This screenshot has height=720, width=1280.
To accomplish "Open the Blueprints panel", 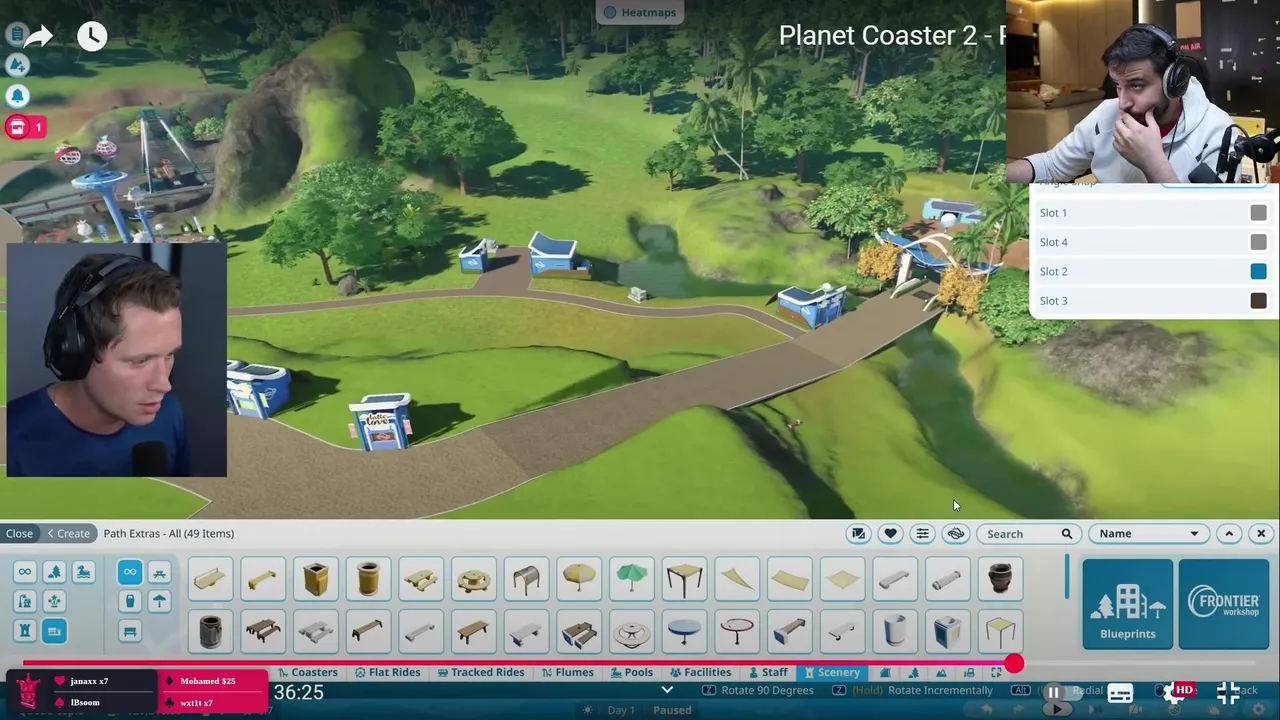I will [x=1127, y=604].
